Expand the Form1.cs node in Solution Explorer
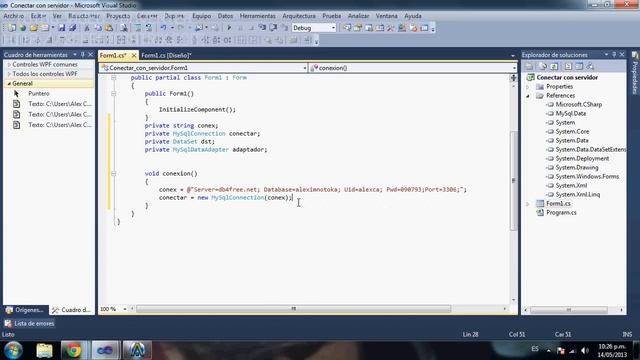 528,203
